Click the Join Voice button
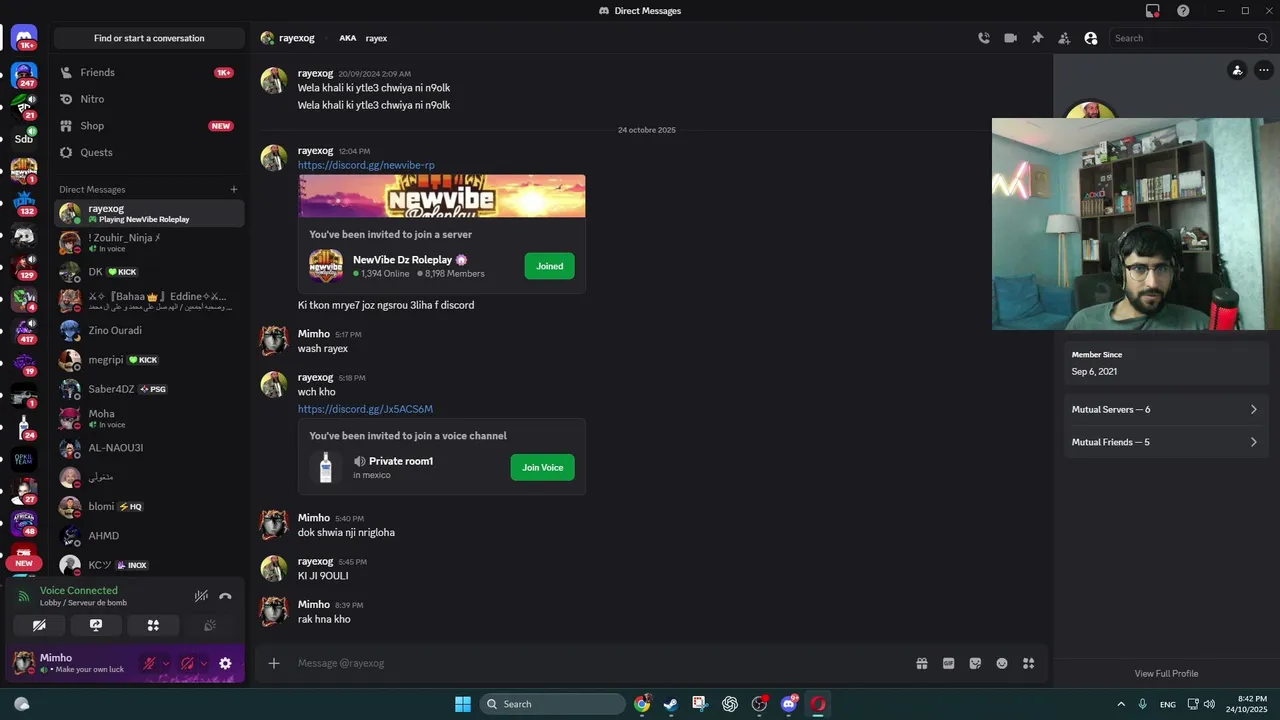Screen dimensions: 1280x720 pos(542,467)
